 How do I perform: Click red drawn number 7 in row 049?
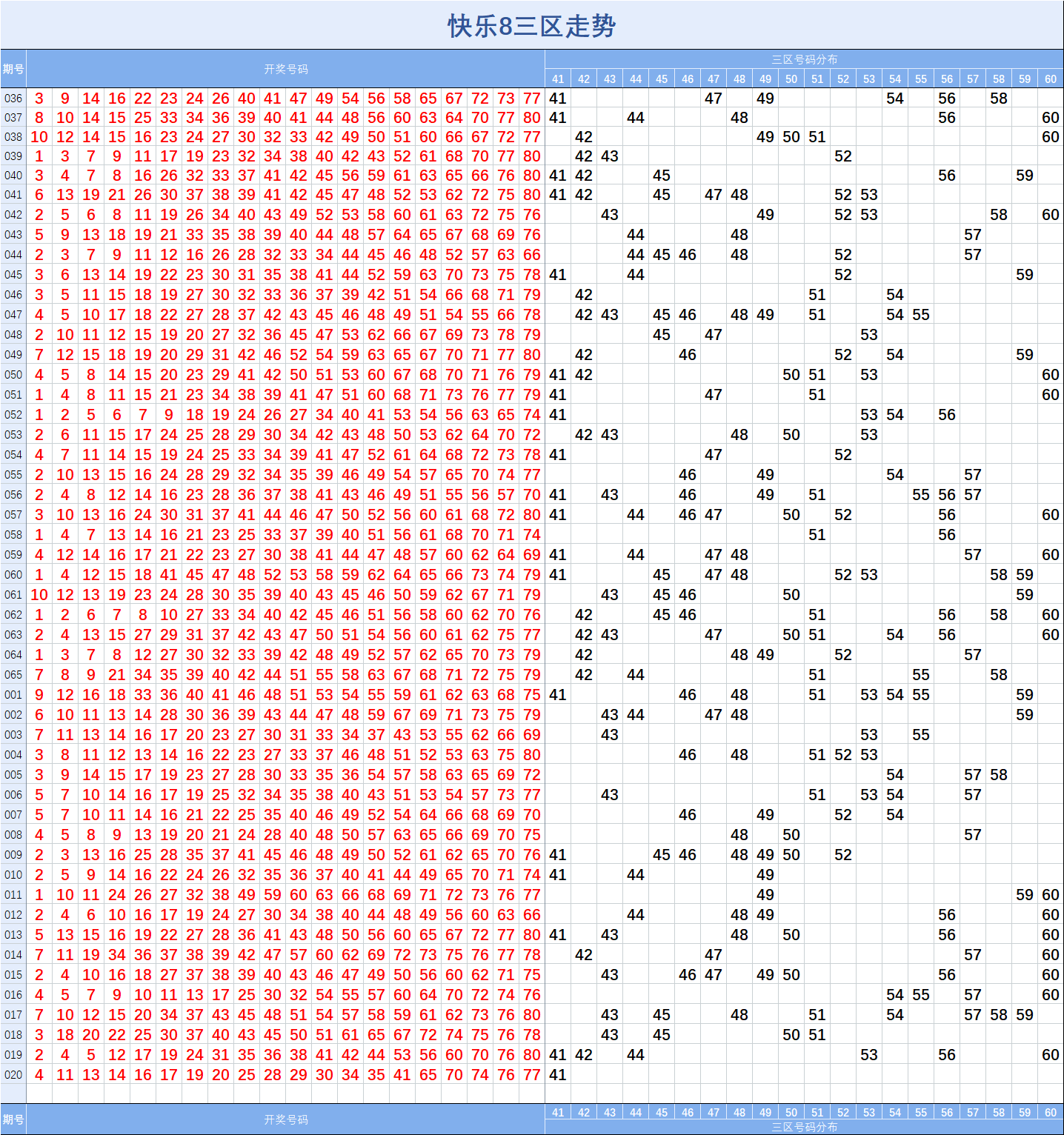39,355
